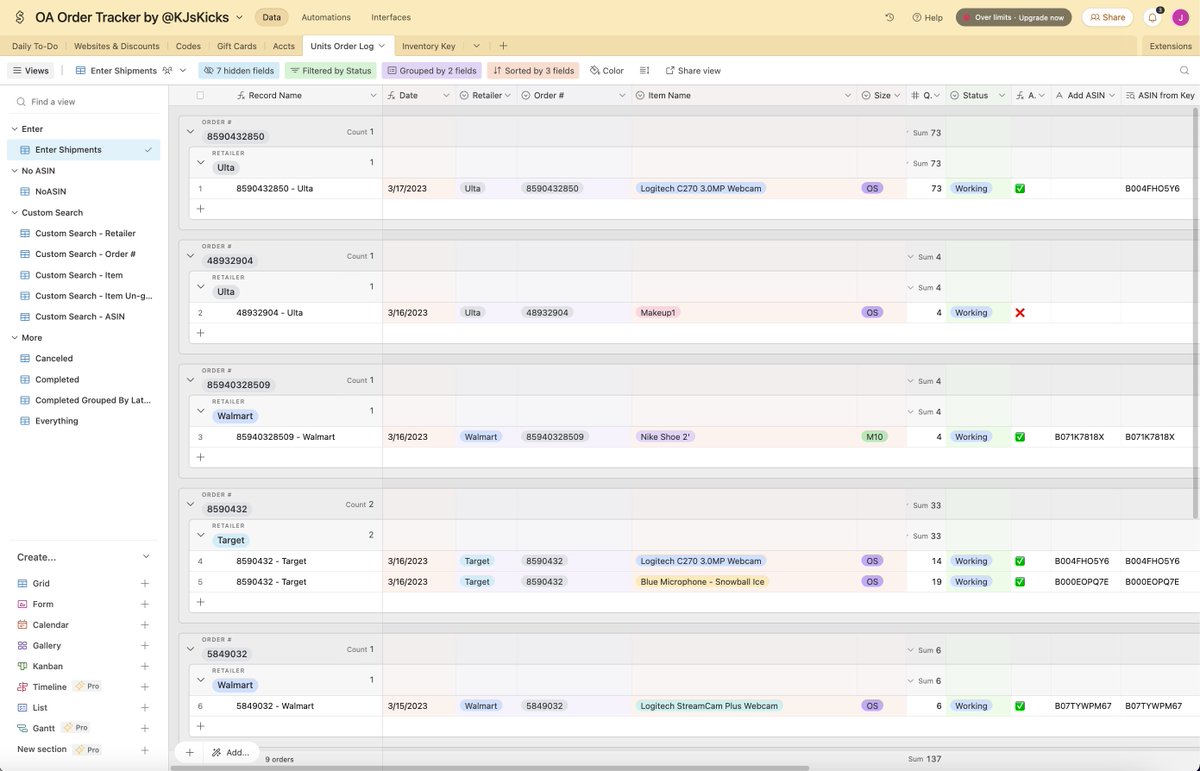Screen dimensions: 1200x771
Task: Click the Upgrade now button
Action: pos(1013,17)
